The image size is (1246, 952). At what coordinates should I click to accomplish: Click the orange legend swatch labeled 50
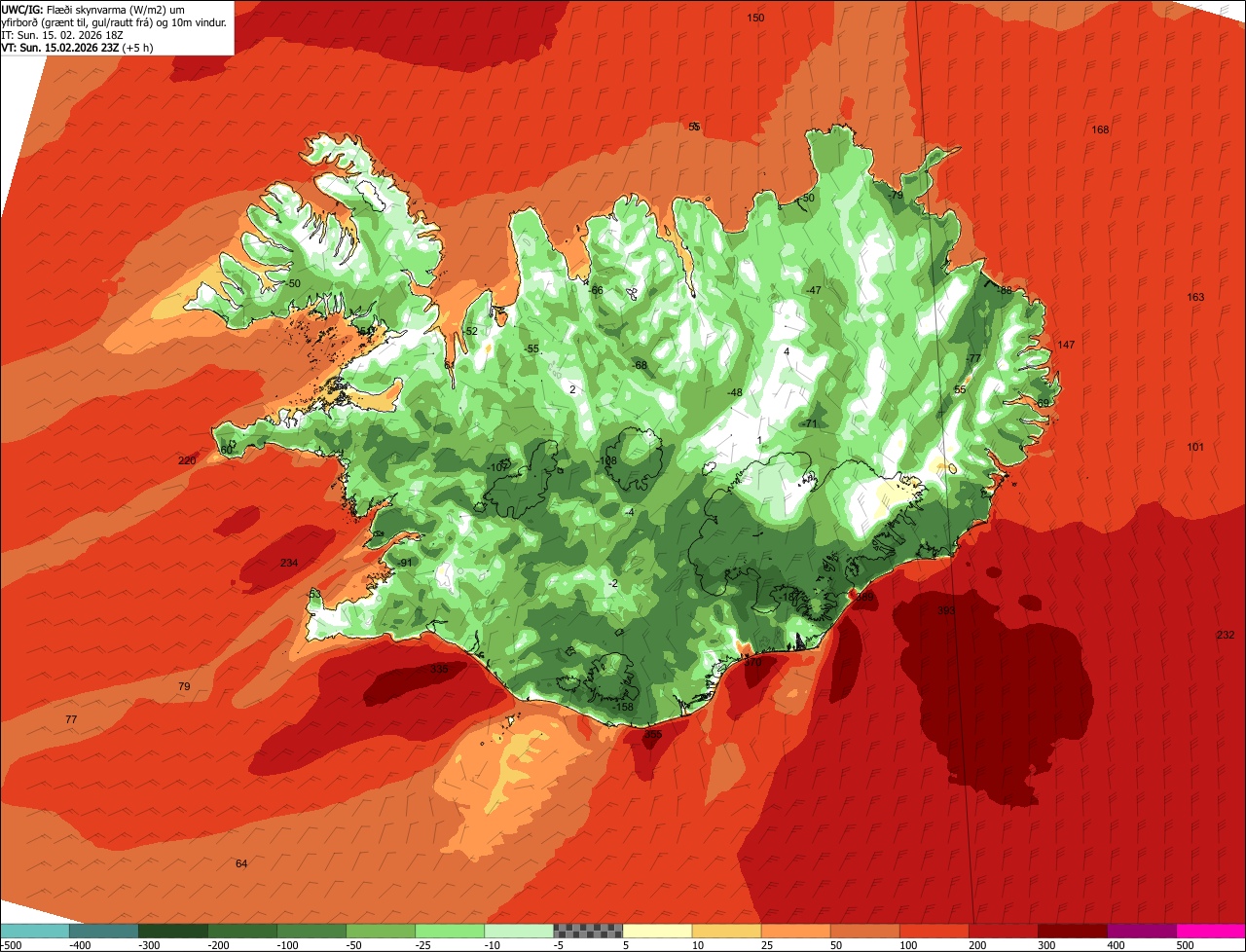[x=864, y=930]
